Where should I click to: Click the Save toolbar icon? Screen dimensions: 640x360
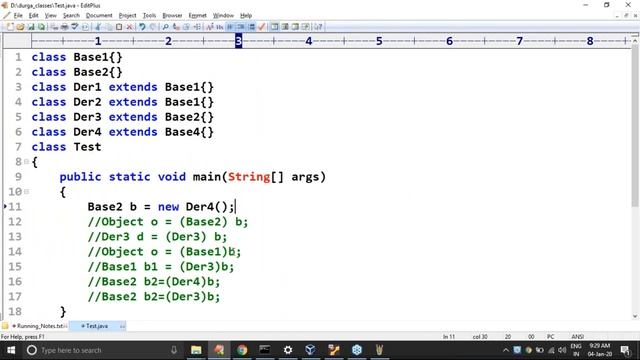(x=31, y=27)
